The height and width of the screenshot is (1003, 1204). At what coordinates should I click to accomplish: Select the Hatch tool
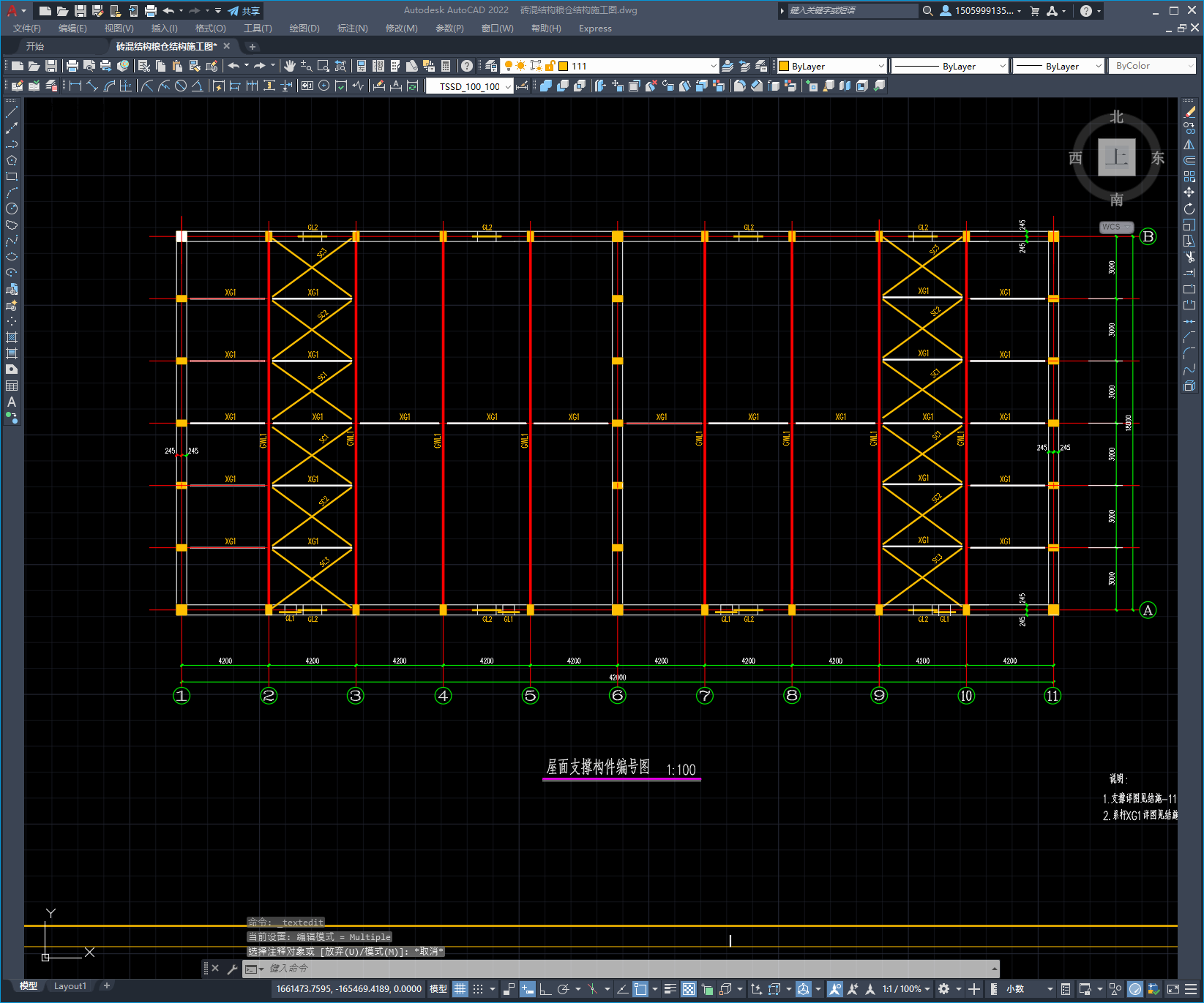[12, 337]
